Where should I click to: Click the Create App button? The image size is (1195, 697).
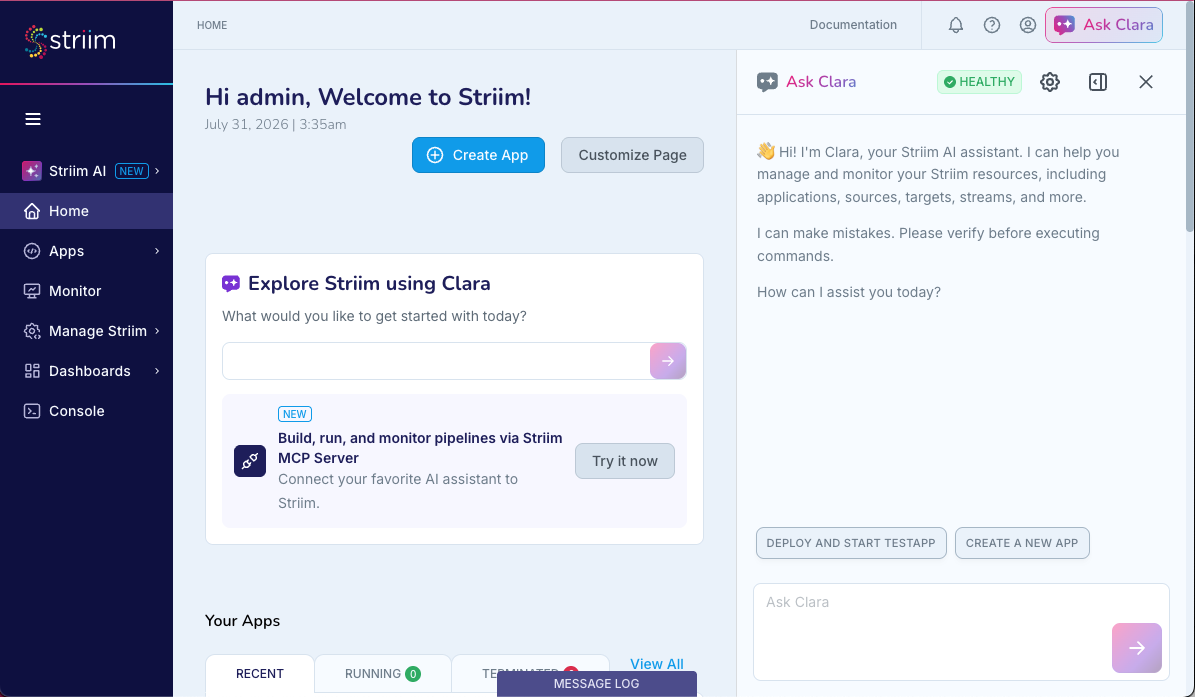[x=479, y=155]
